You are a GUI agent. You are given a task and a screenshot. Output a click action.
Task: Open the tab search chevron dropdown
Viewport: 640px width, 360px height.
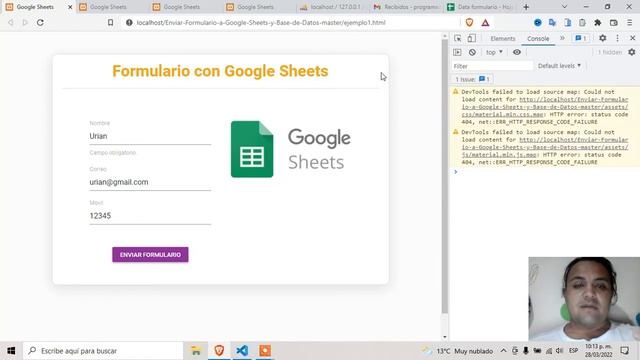(x=564, y=7)
